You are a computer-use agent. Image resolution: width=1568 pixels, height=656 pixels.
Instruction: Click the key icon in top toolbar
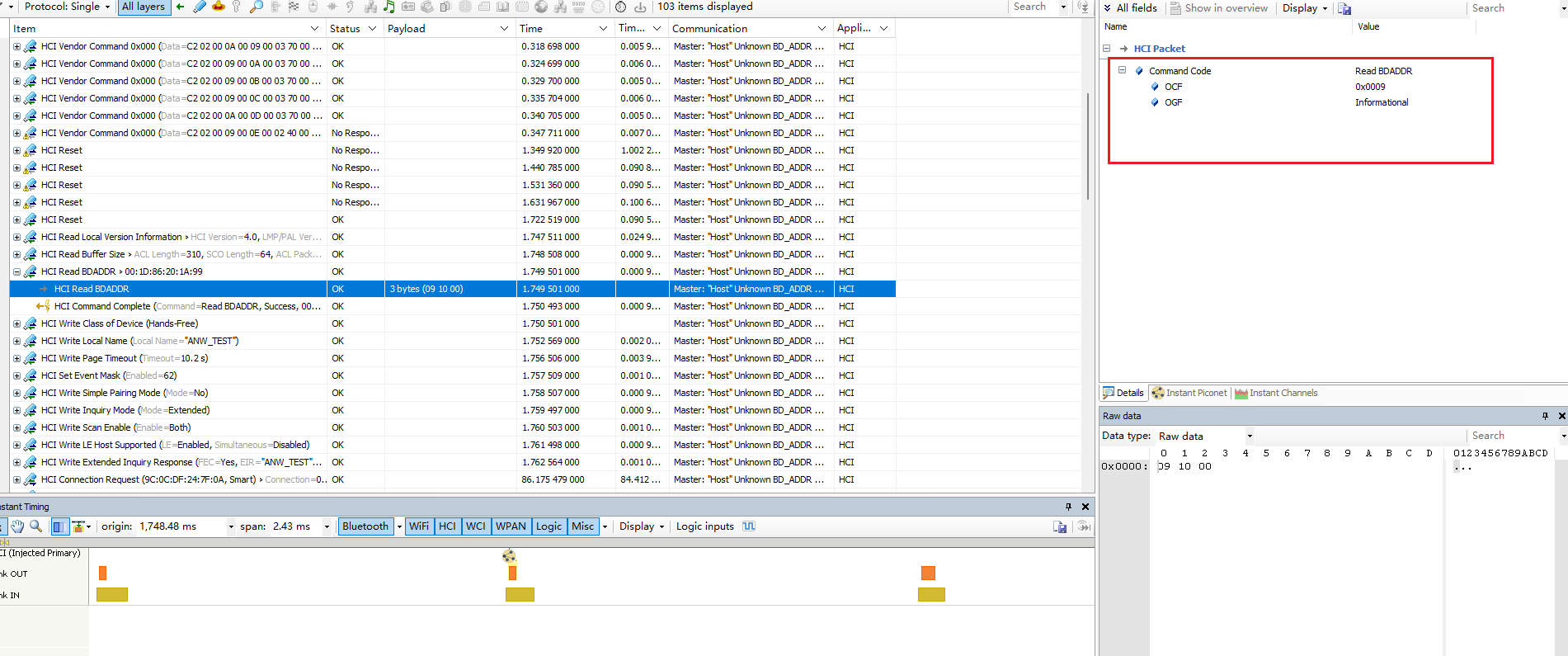pyautogui.click(x=237, y=7)
